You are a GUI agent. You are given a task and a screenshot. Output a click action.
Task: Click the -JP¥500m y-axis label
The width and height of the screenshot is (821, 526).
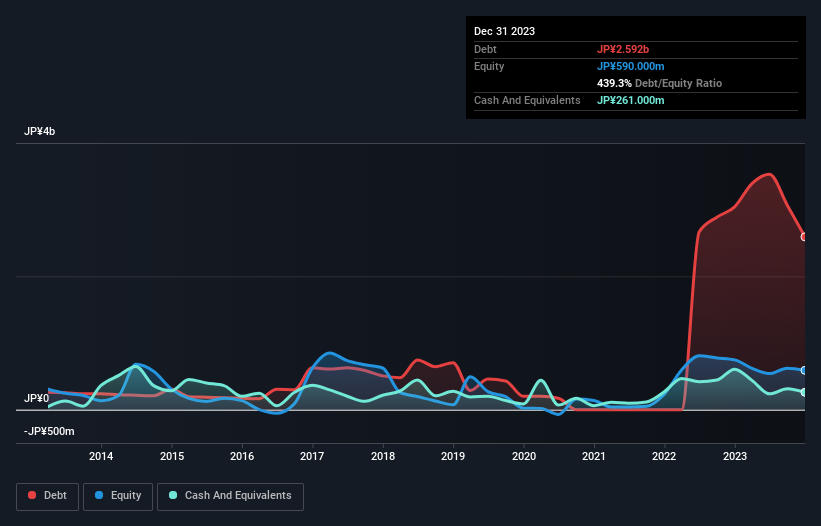point(49,432)
